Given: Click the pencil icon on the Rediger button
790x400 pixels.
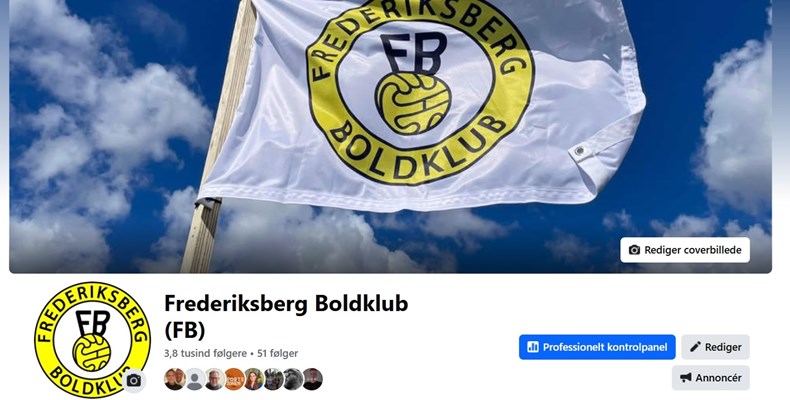Looking at the screenshot, I should [695, 347].
